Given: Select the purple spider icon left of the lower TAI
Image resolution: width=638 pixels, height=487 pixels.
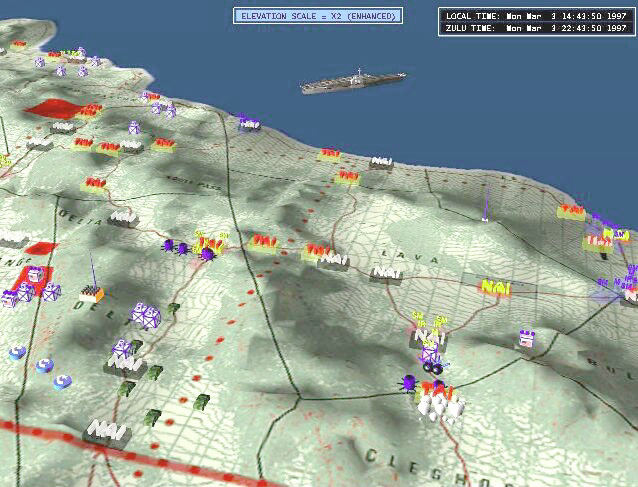Looking at the screenshot, I should point(408,383).
